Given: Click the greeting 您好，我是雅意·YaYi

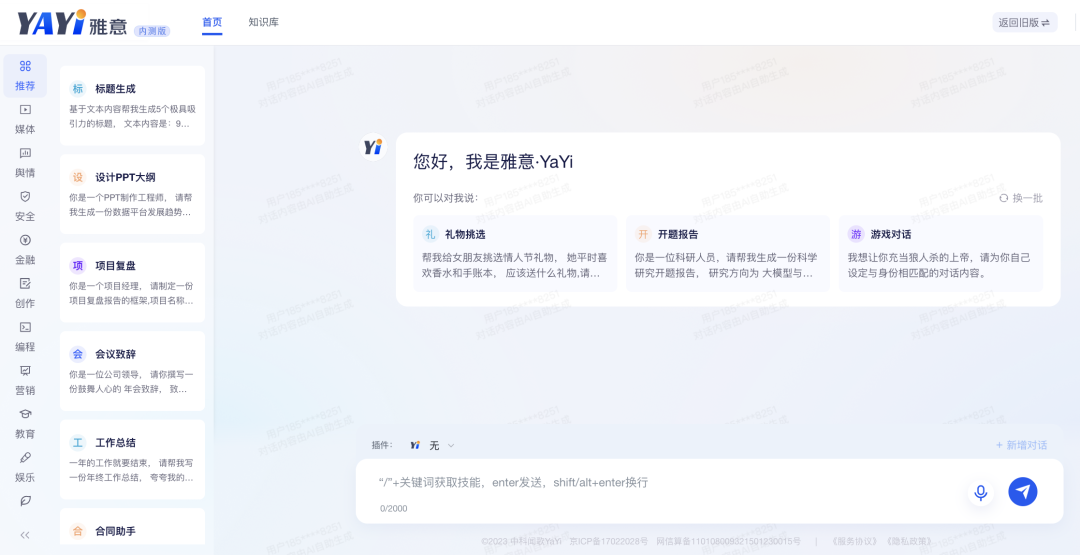Looking at the screenshot, I should [493, 163].
